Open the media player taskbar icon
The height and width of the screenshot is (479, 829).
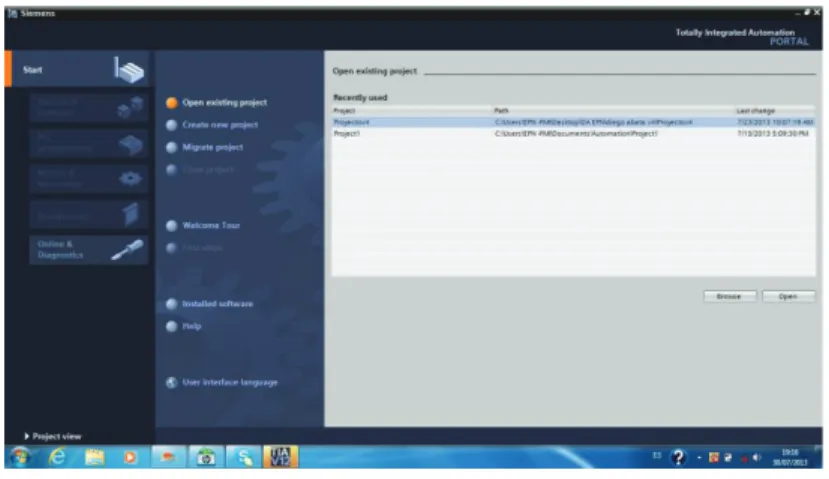click(x=130, y=457)
